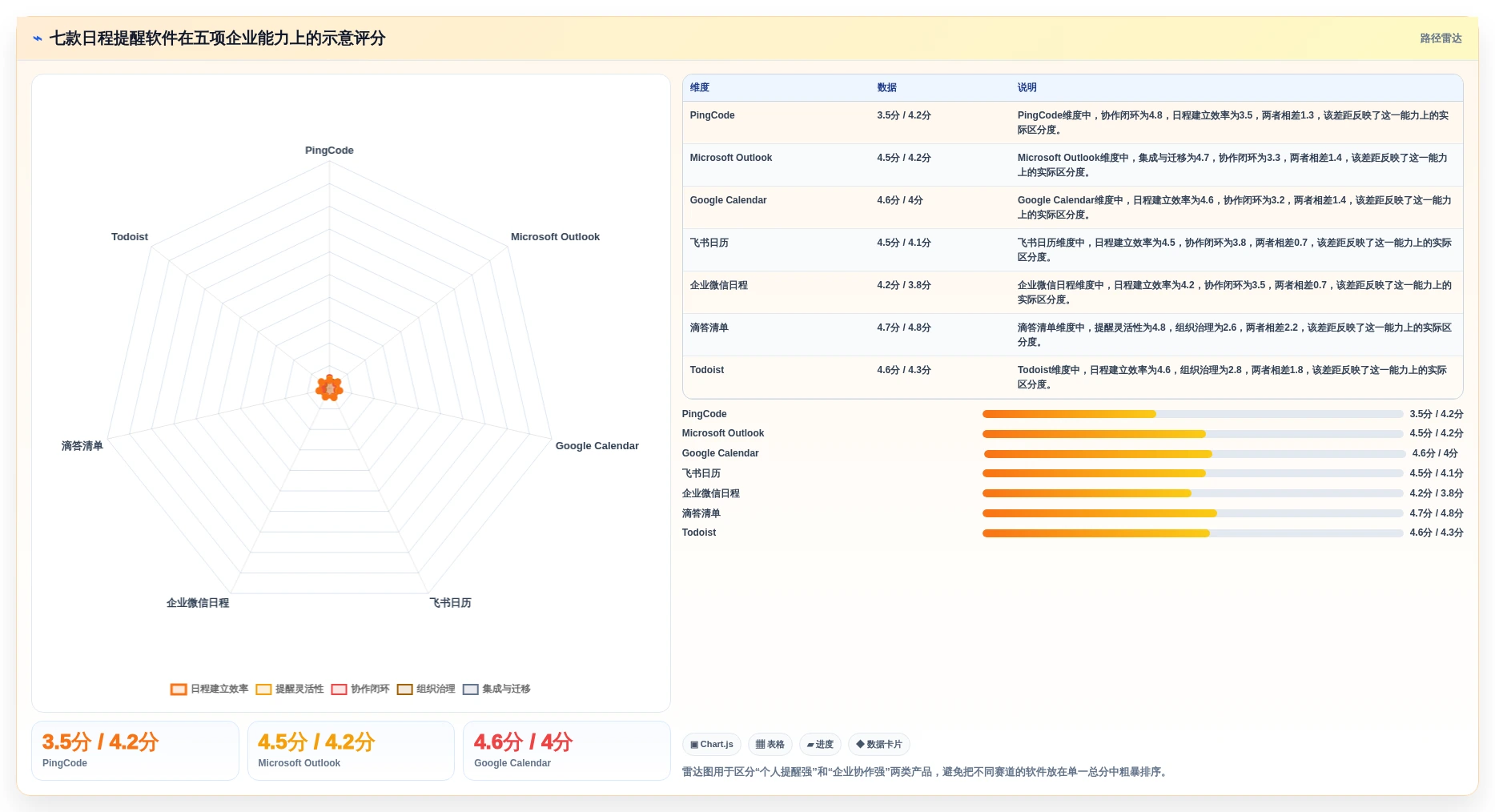The height and width of the screenshot is (812, 1495).
Task: Click the 滴答清单 radar axis label
Action: tap(82, 446)
